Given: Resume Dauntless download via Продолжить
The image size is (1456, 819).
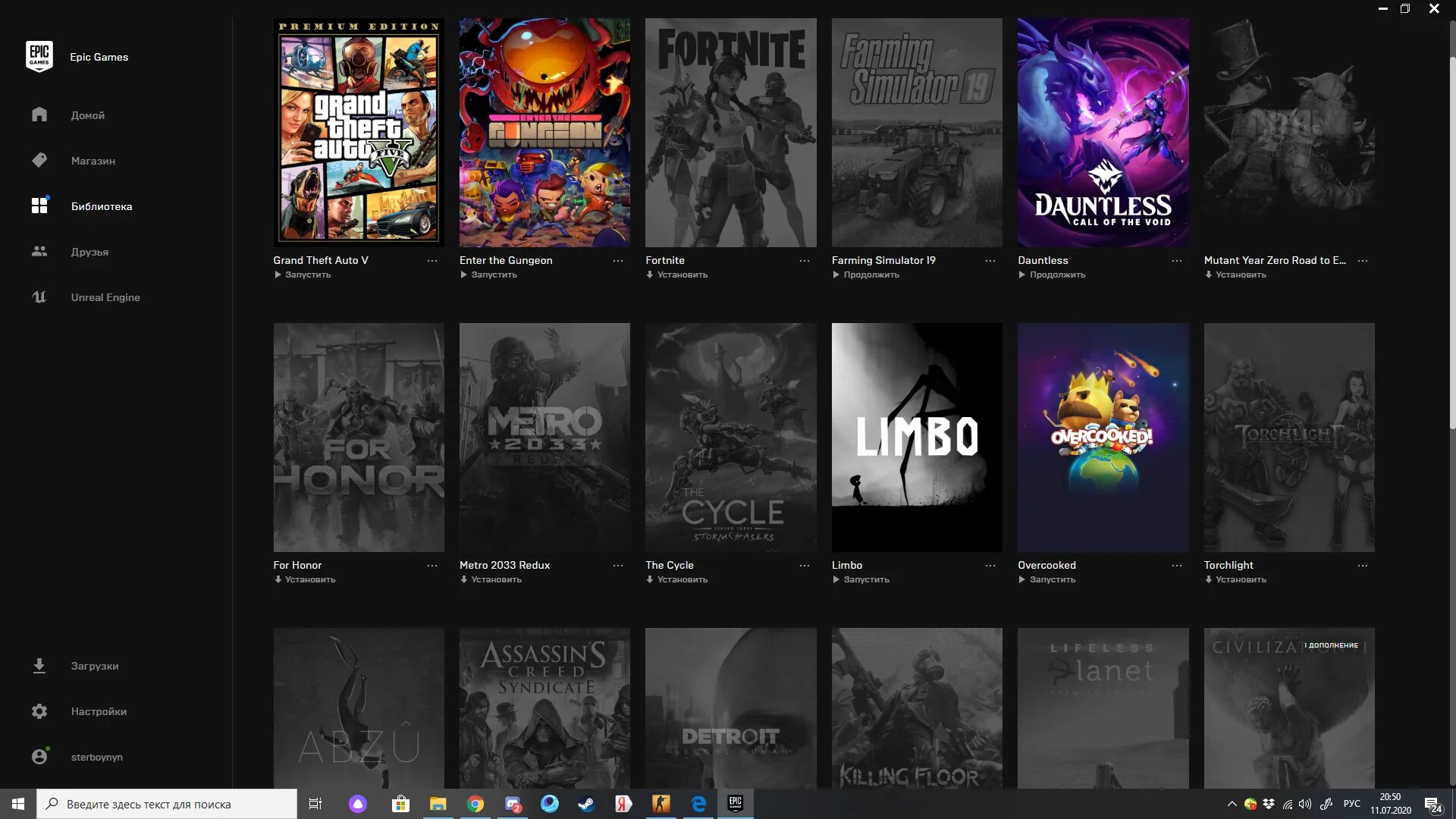Looking at the screenshot, I should (x=1052, y=275).
